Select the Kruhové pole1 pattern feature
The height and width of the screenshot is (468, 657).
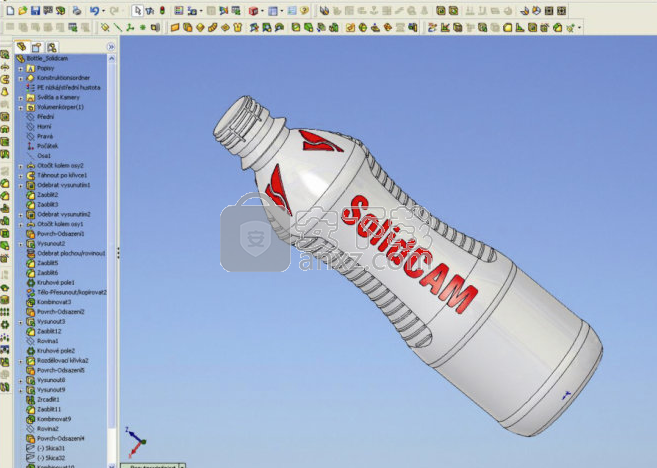(x=56, y=282)
